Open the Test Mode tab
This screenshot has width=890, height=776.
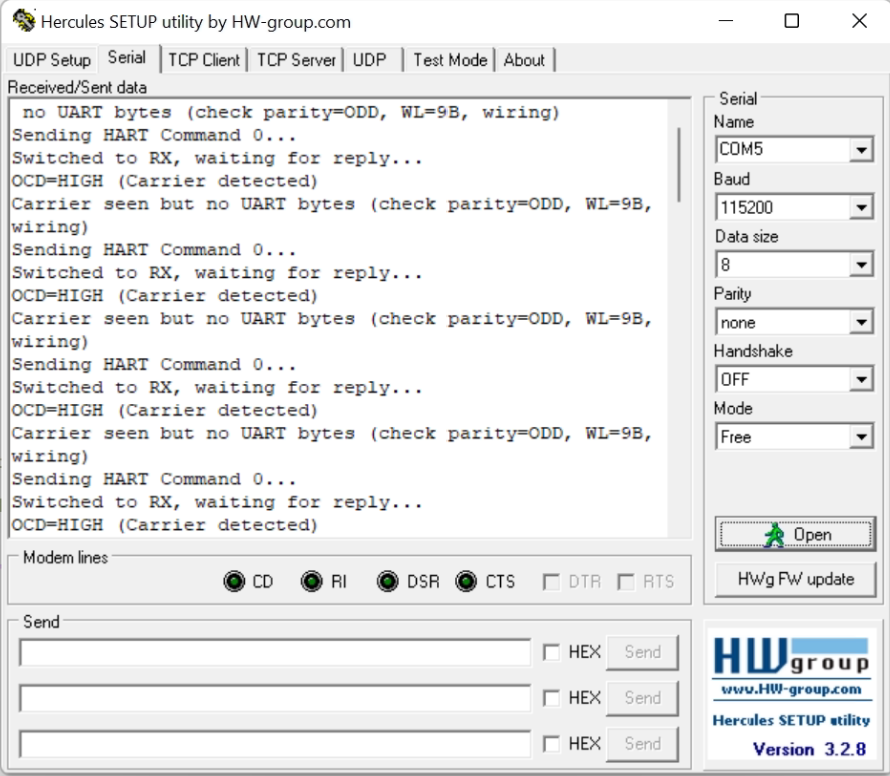coord(450,60)
